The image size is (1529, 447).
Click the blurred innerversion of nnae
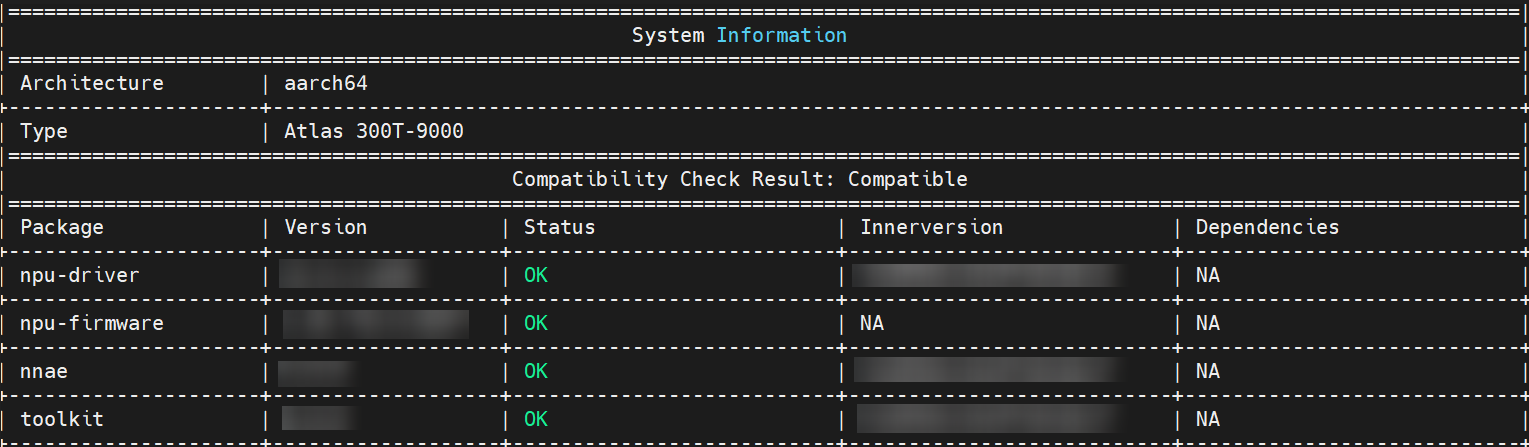986,371
